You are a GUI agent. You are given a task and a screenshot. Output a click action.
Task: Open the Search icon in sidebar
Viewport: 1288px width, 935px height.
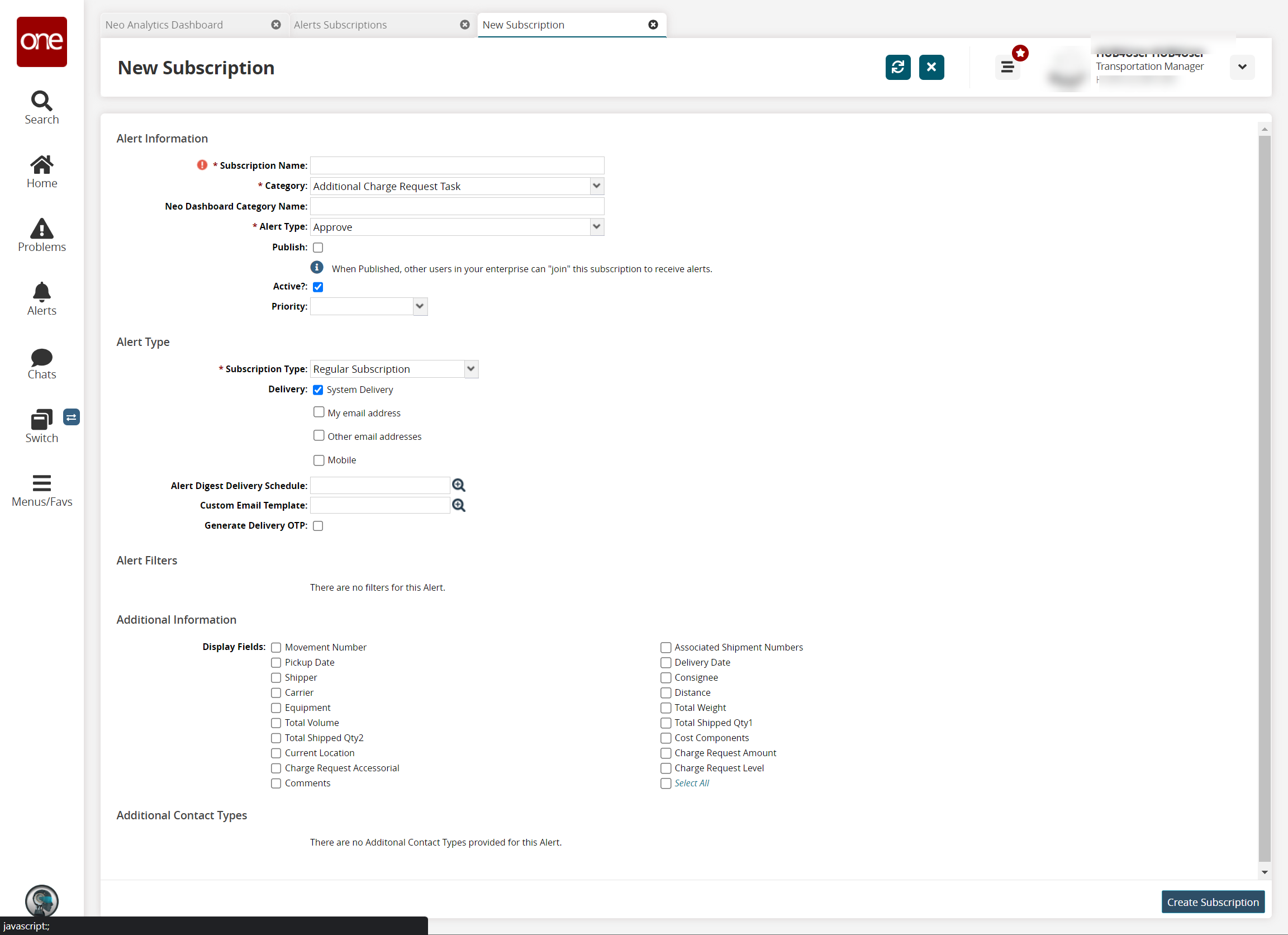pos(41,107)
